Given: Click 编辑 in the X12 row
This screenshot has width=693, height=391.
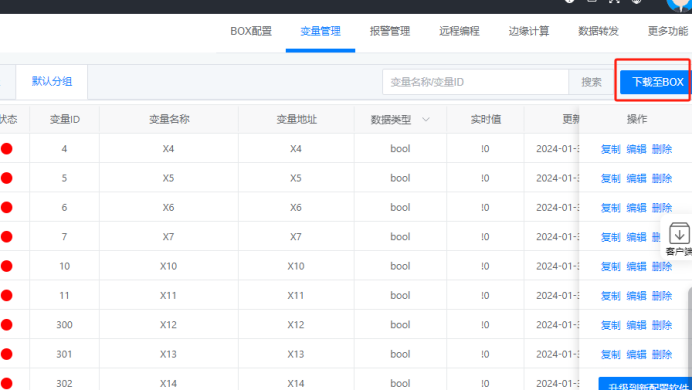Looking at the screenshot, I should [x=636, y=325].
